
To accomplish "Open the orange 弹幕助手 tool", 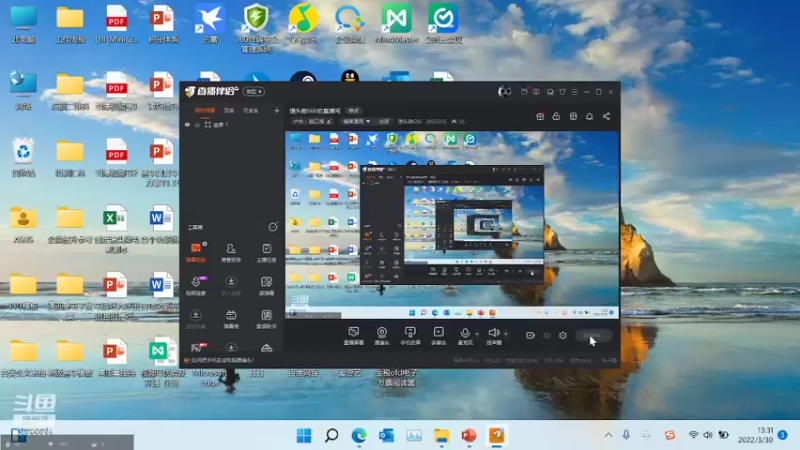I will click(x=196, y=253).
